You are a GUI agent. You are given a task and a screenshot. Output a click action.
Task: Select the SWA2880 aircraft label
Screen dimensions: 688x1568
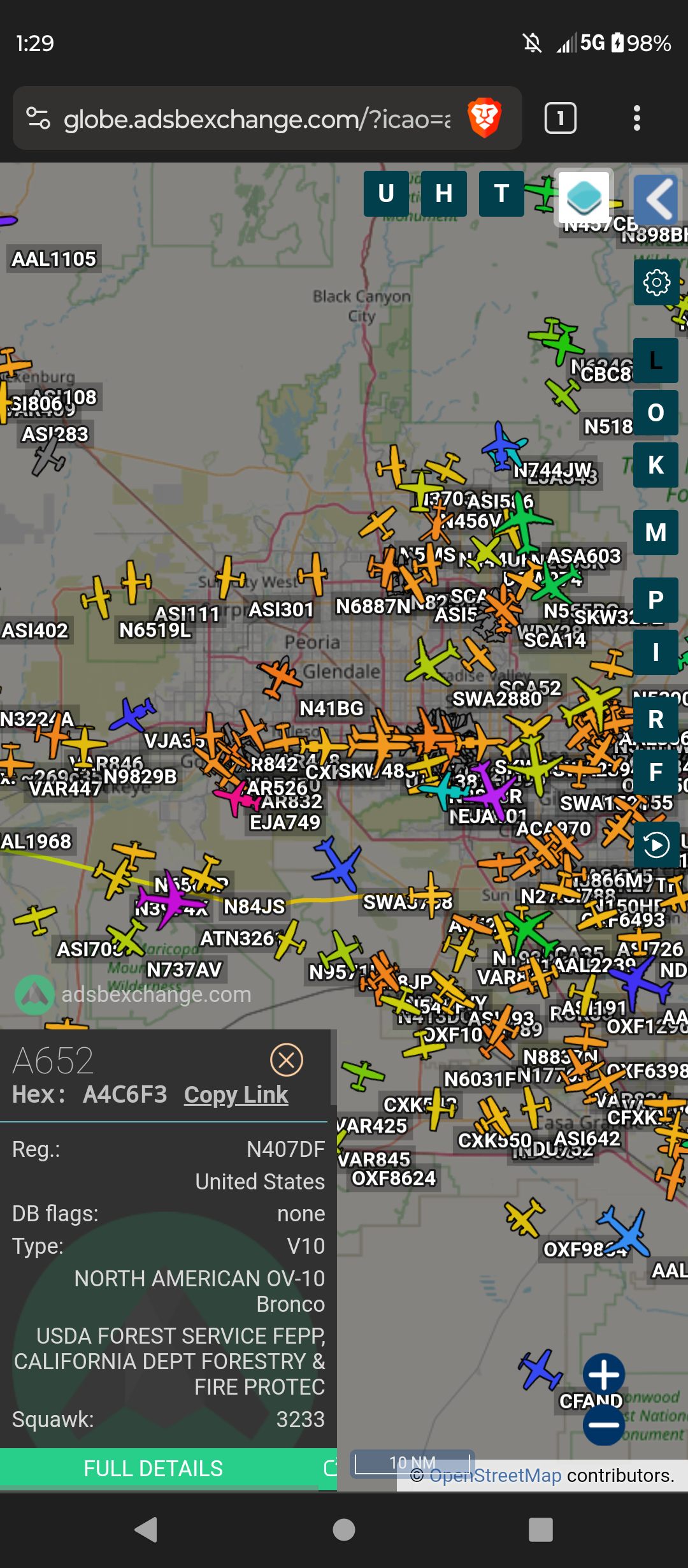click(497, 699)
